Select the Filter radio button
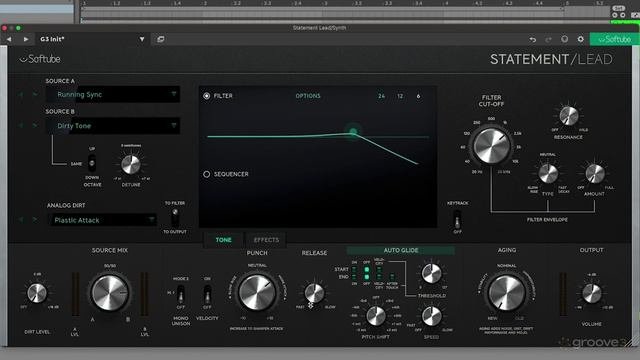 click(207, 96)
